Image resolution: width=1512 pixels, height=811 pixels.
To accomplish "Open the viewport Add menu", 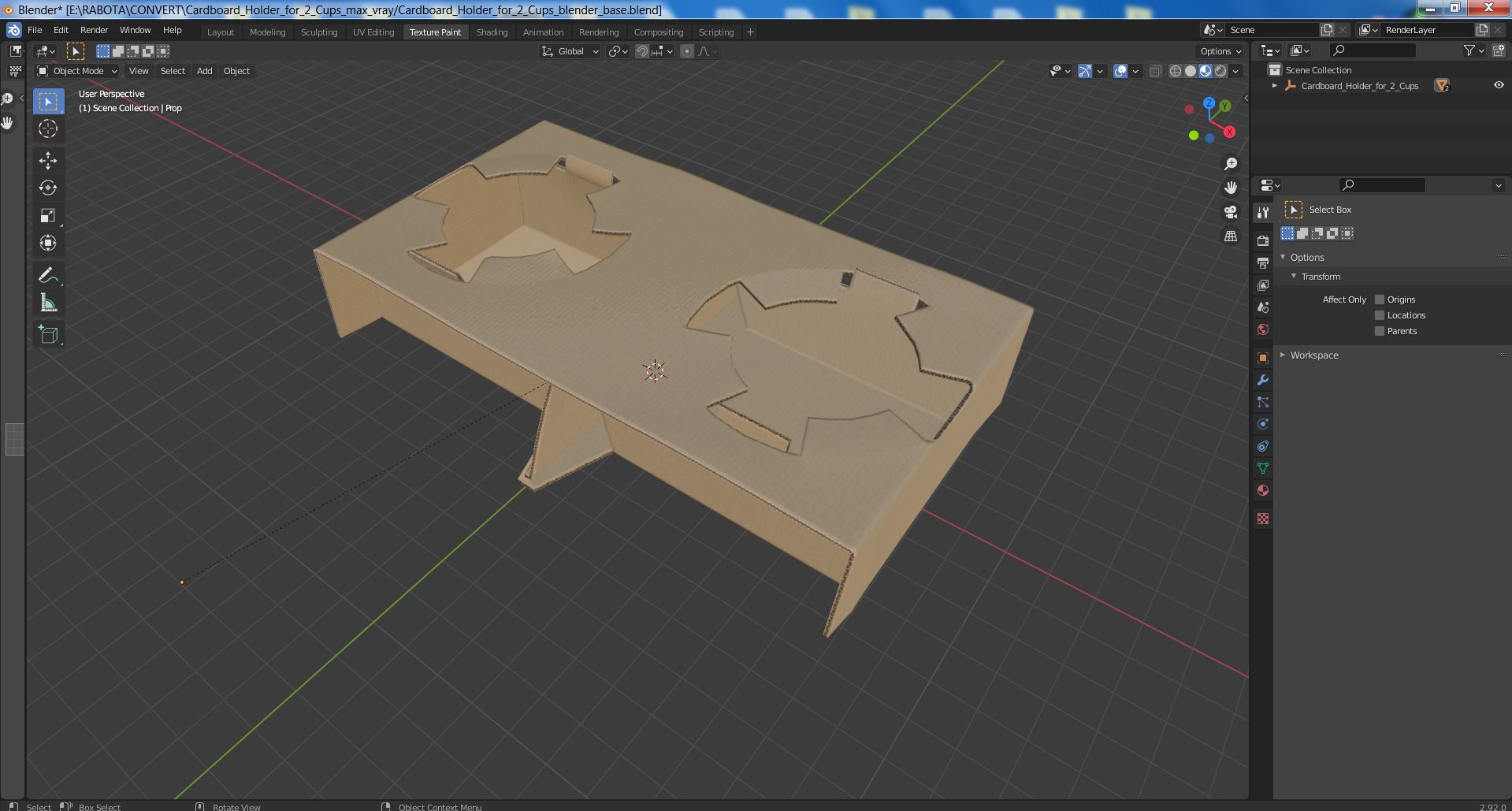I will 204,71.
